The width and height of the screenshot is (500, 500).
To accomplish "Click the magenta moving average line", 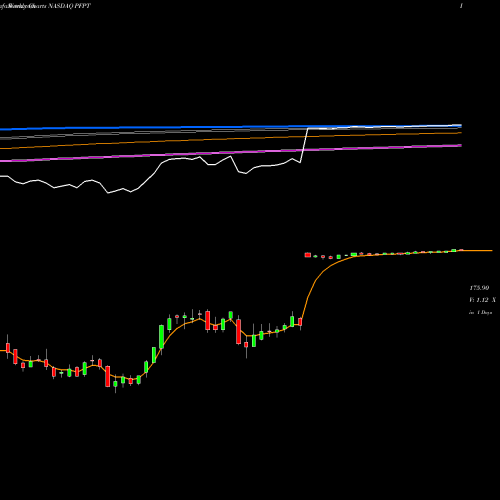I will pyautogui.click(x=231, y=153).
